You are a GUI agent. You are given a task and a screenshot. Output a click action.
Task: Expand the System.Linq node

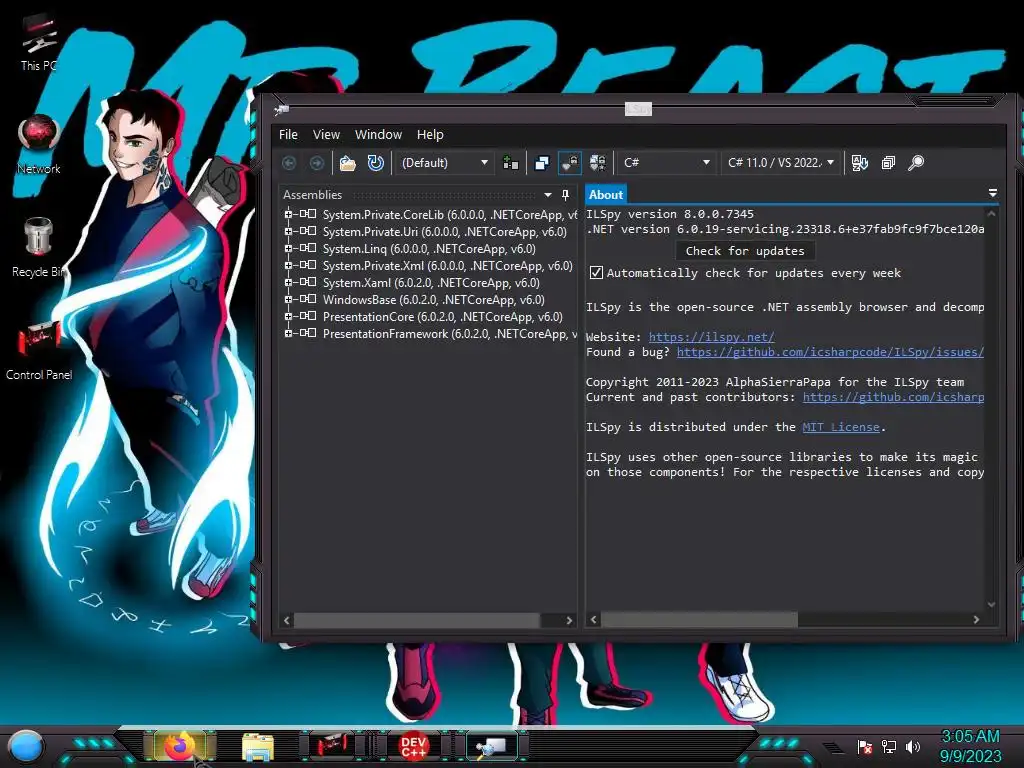coord(288,248)
